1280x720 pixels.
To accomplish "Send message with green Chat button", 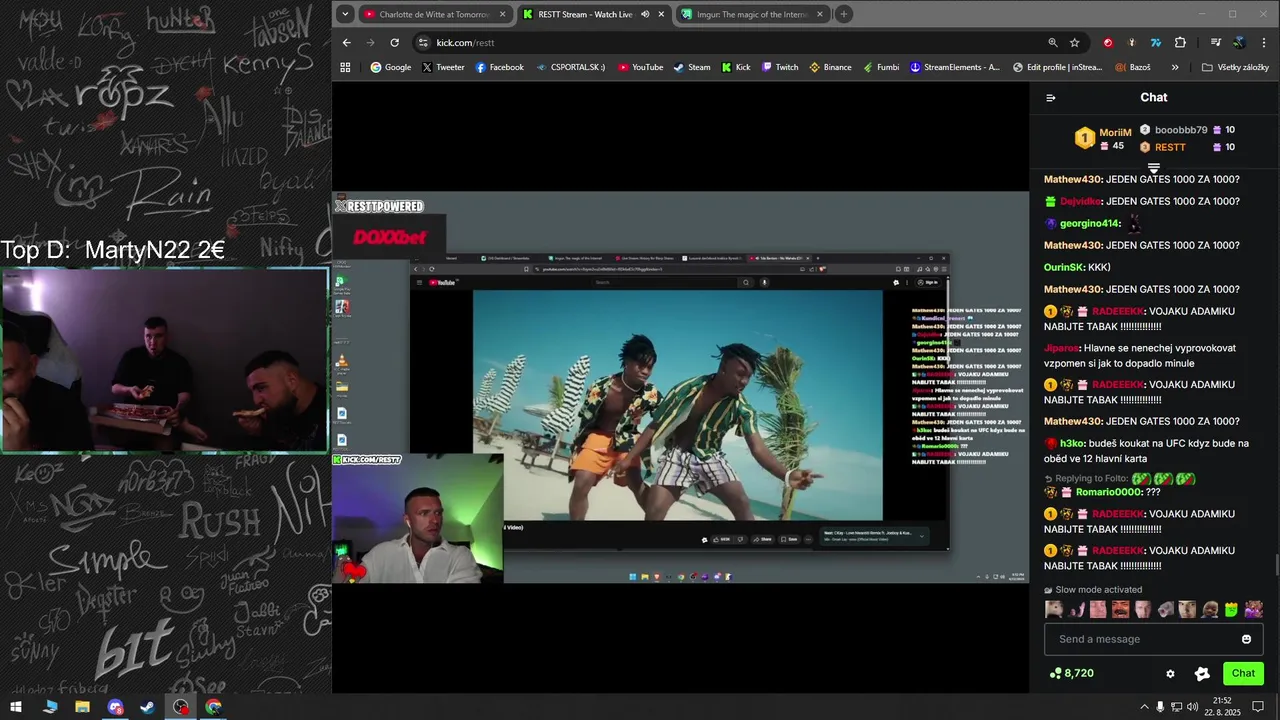I will coord(1243,674).
